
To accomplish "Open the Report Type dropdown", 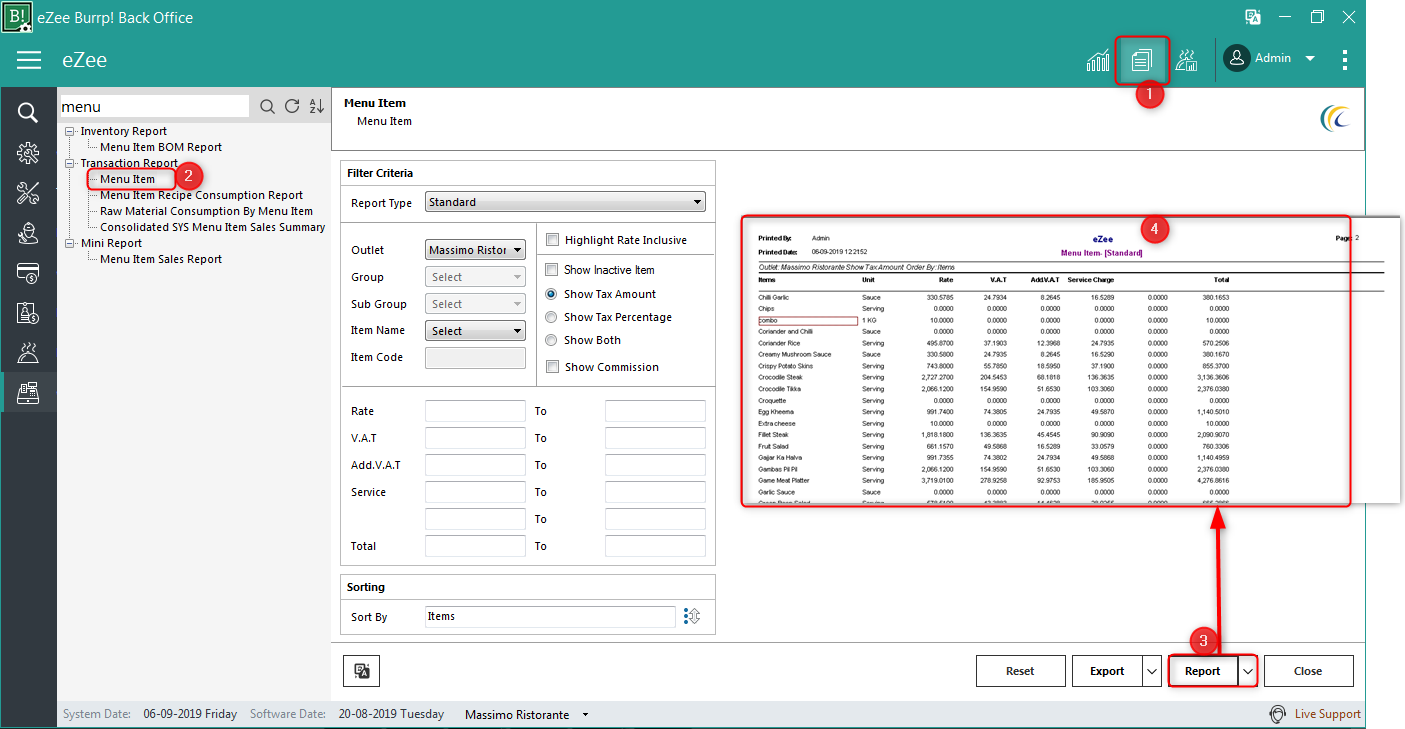I will (565, 202).
